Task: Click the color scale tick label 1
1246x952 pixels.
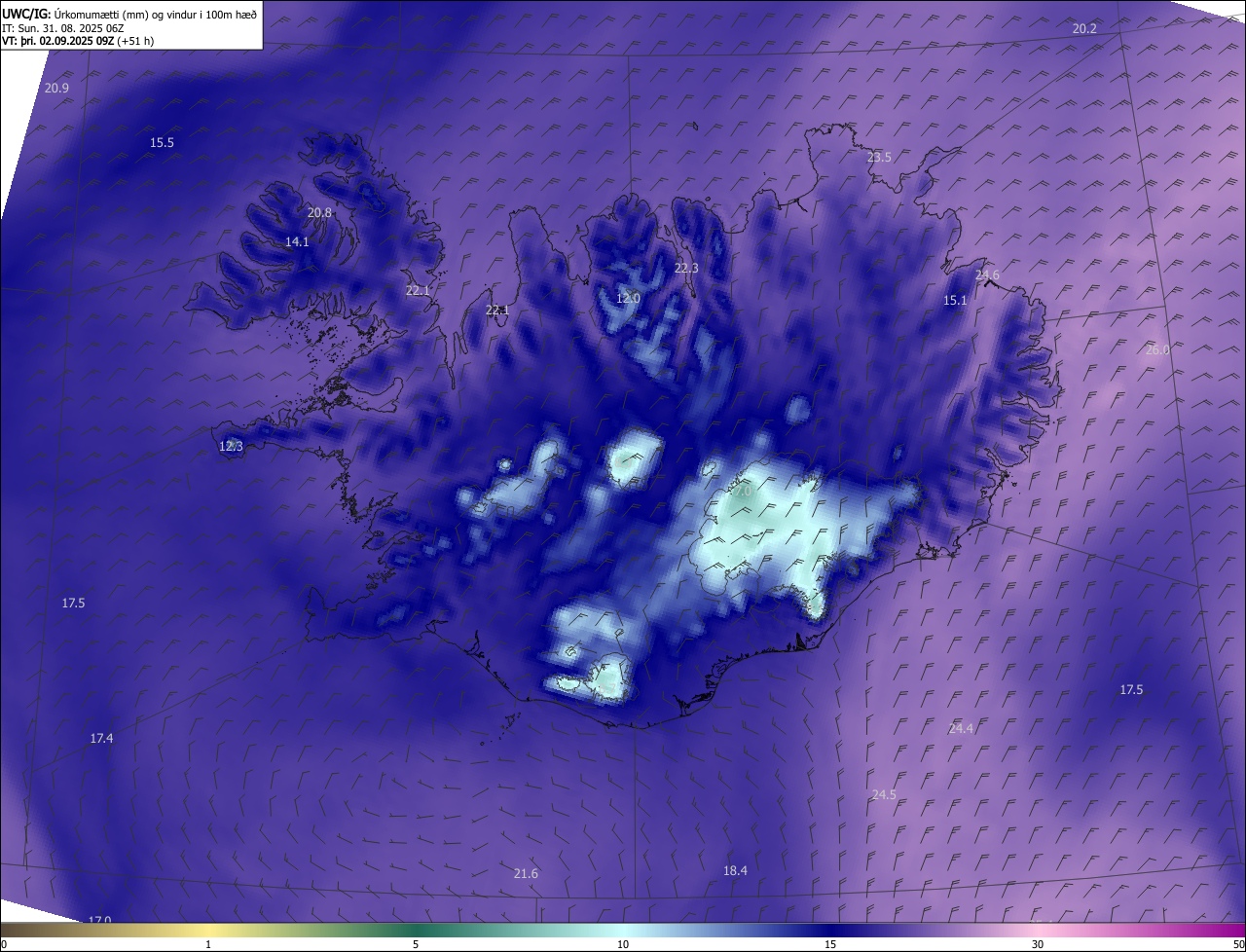Action: point(208,944)
